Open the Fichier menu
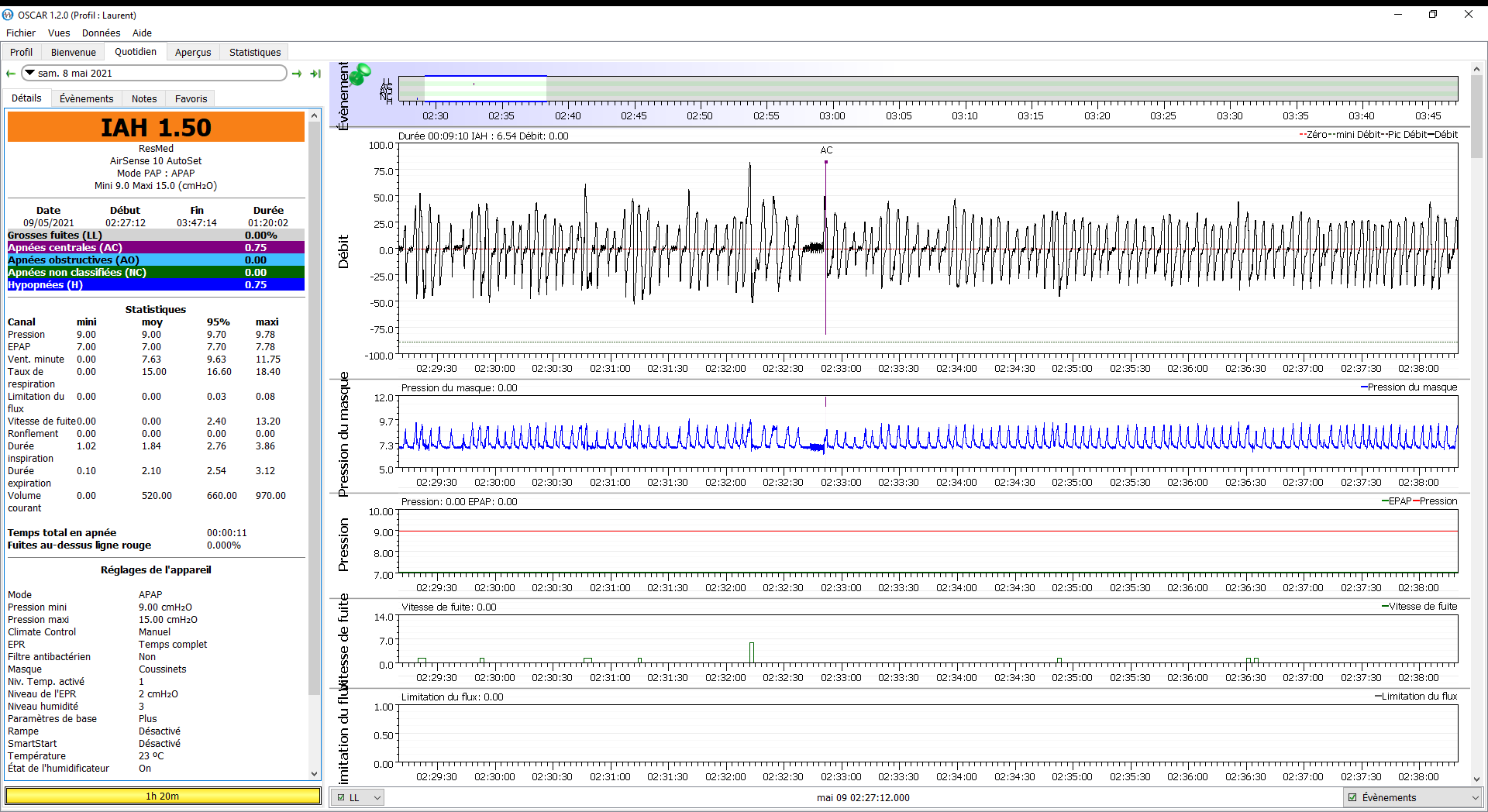The height and width of the screenshot is (812, 1488). pos(21,33)
